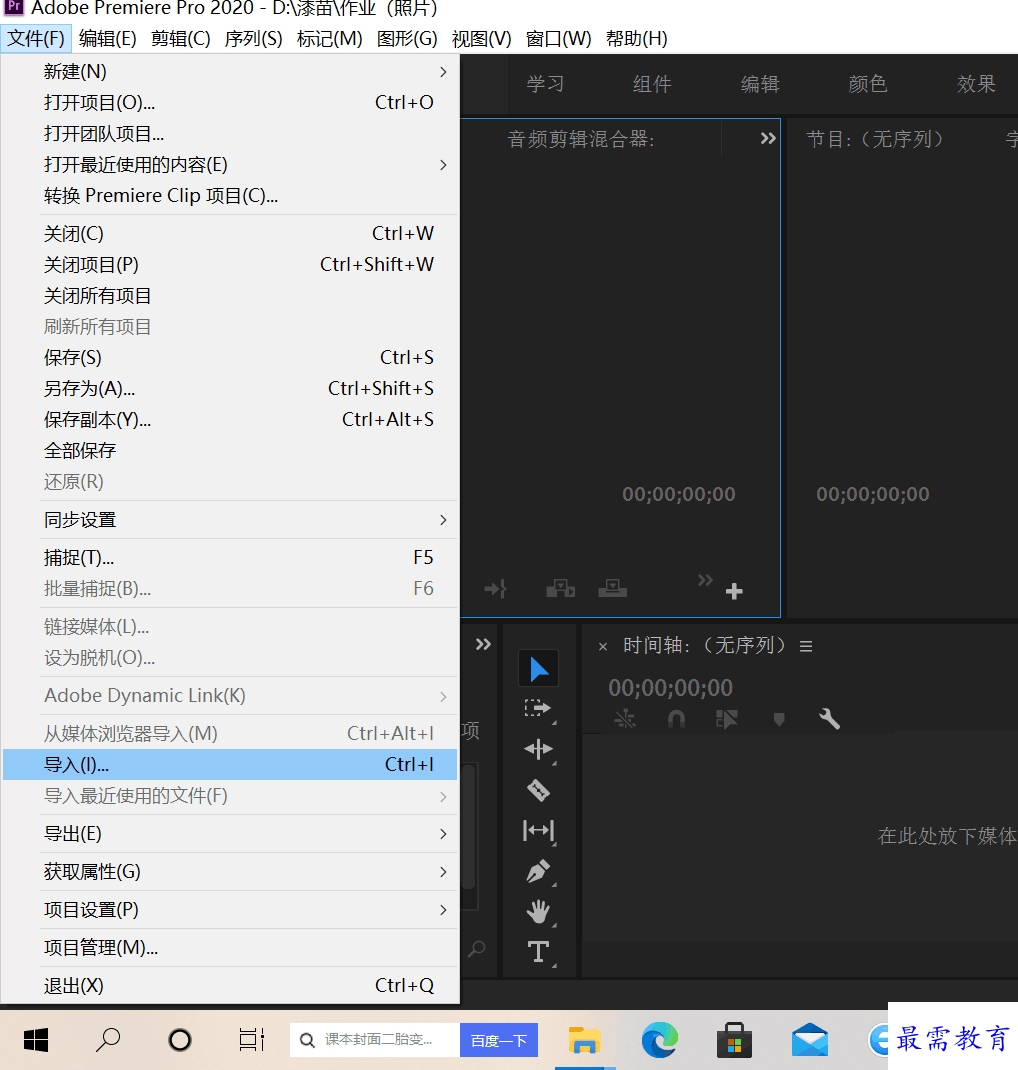The image size is (1018, 1070).
Task: Expand 获取属性(G) submenu
Action: [x=230, y=871]
